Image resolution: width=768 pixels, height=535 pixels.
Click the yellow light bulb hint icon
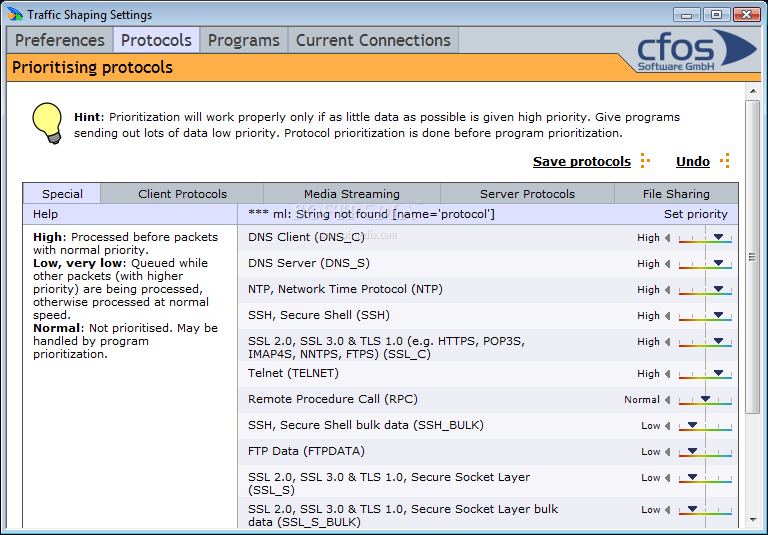click(47, 123)
